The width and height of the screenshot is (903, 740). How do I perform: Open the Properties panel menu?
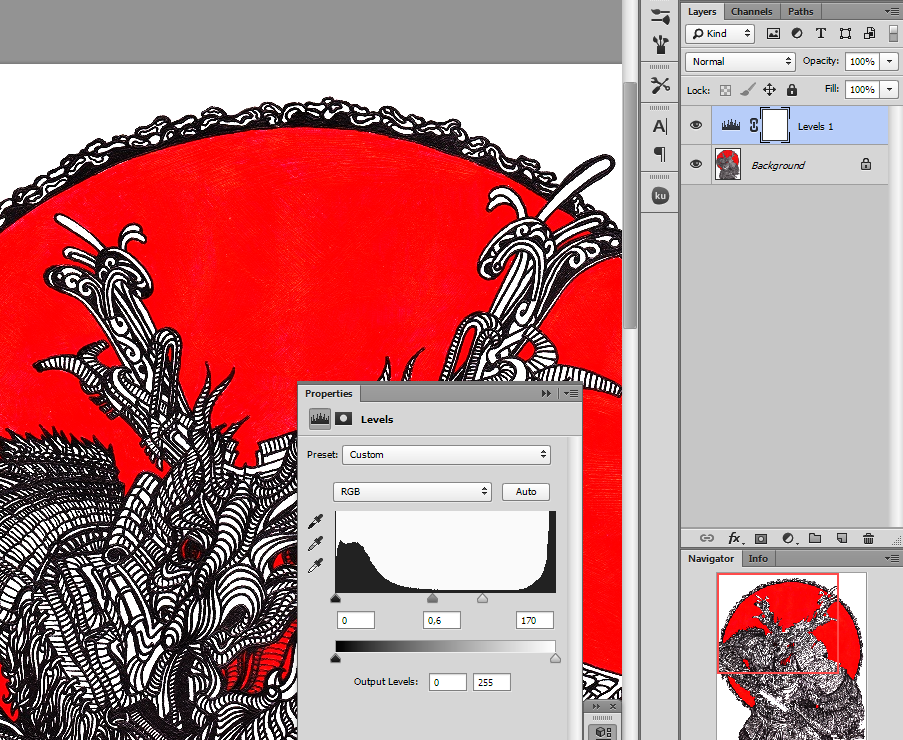pyautogui.click(x=571, y=393)
